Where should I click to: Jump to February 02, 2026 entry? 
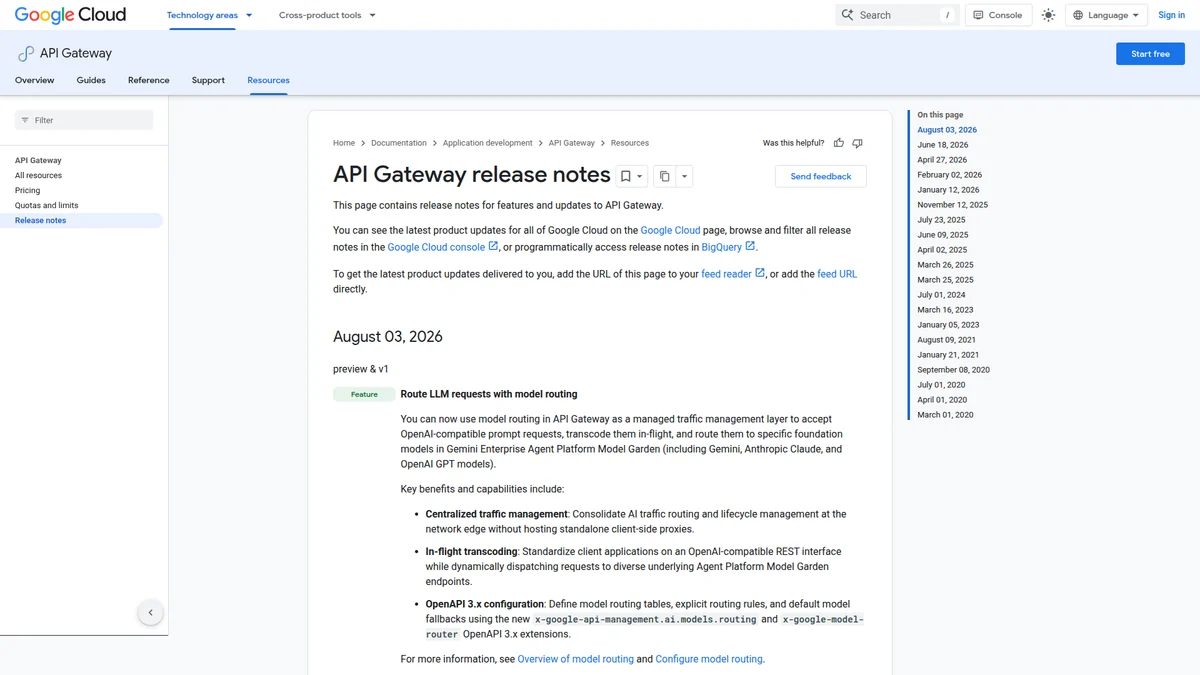(x=950, y=175)
